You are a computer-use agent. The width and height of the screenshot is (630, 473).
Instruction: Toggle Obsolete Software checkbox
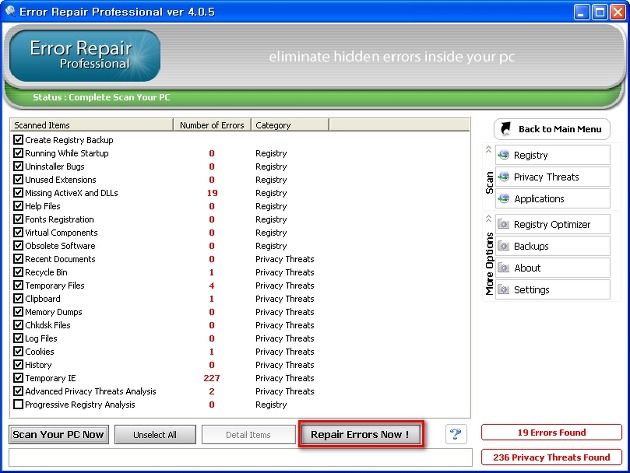click(x=18, y=245)
